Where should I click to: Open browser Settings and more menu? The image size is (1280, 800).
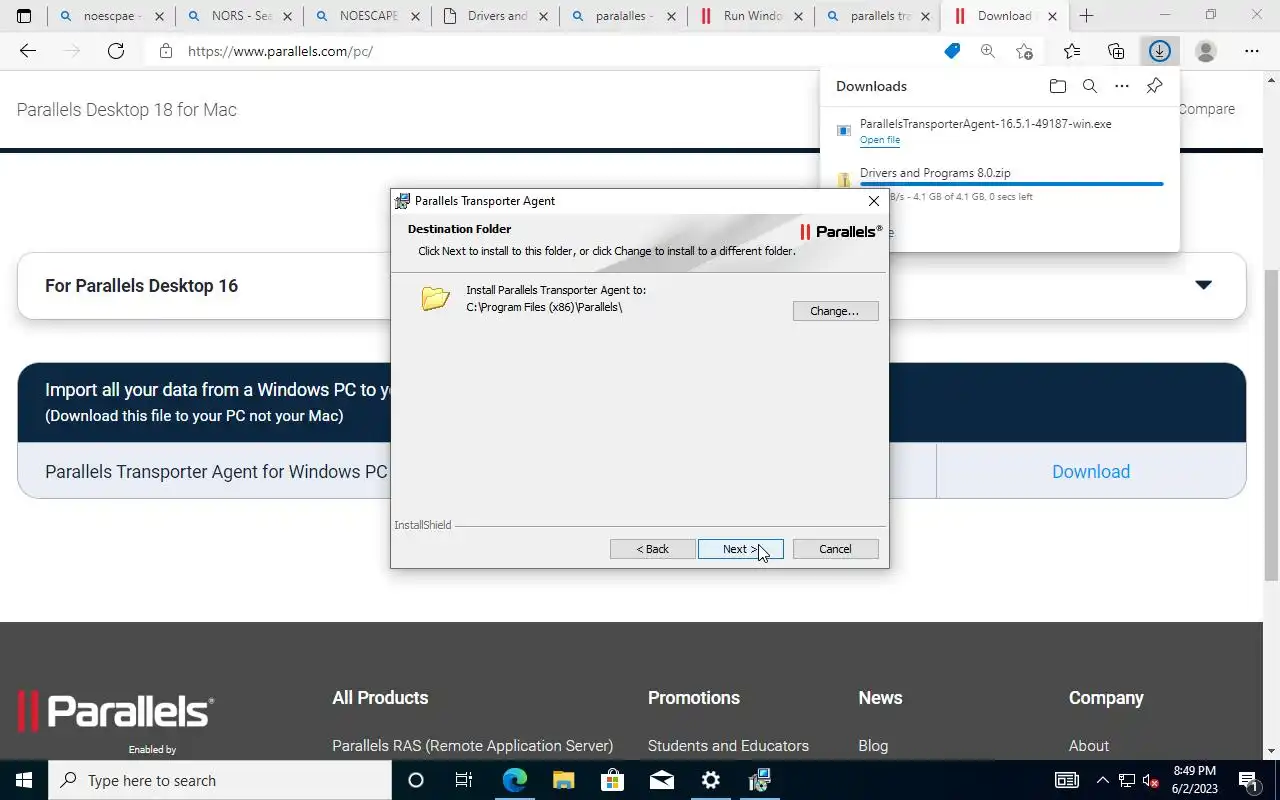(1252, 51)
